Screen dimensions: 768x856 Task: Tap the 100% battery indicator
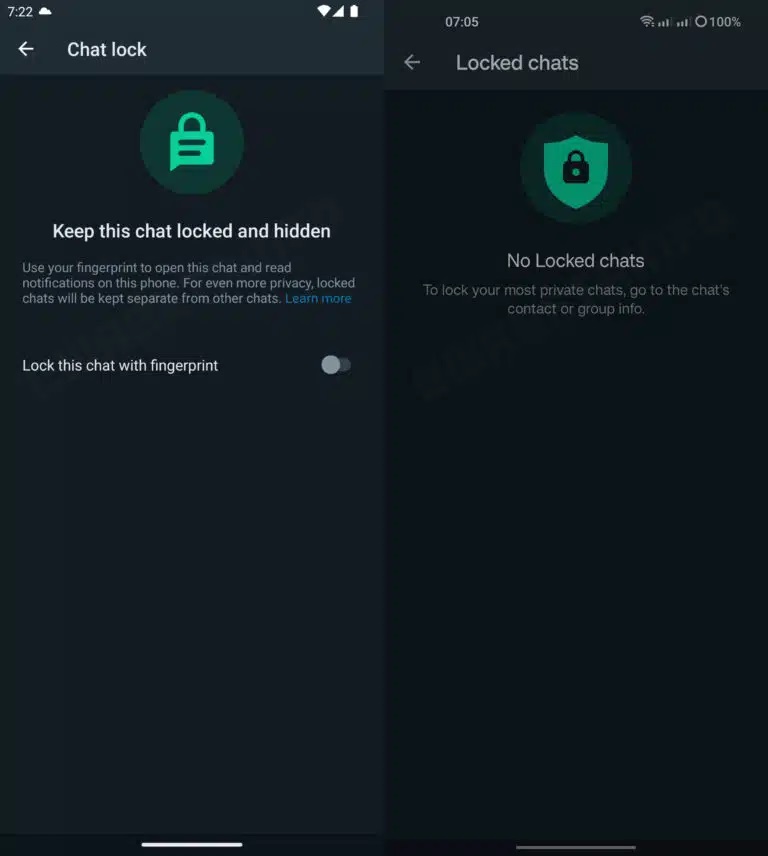pos(718,22)
